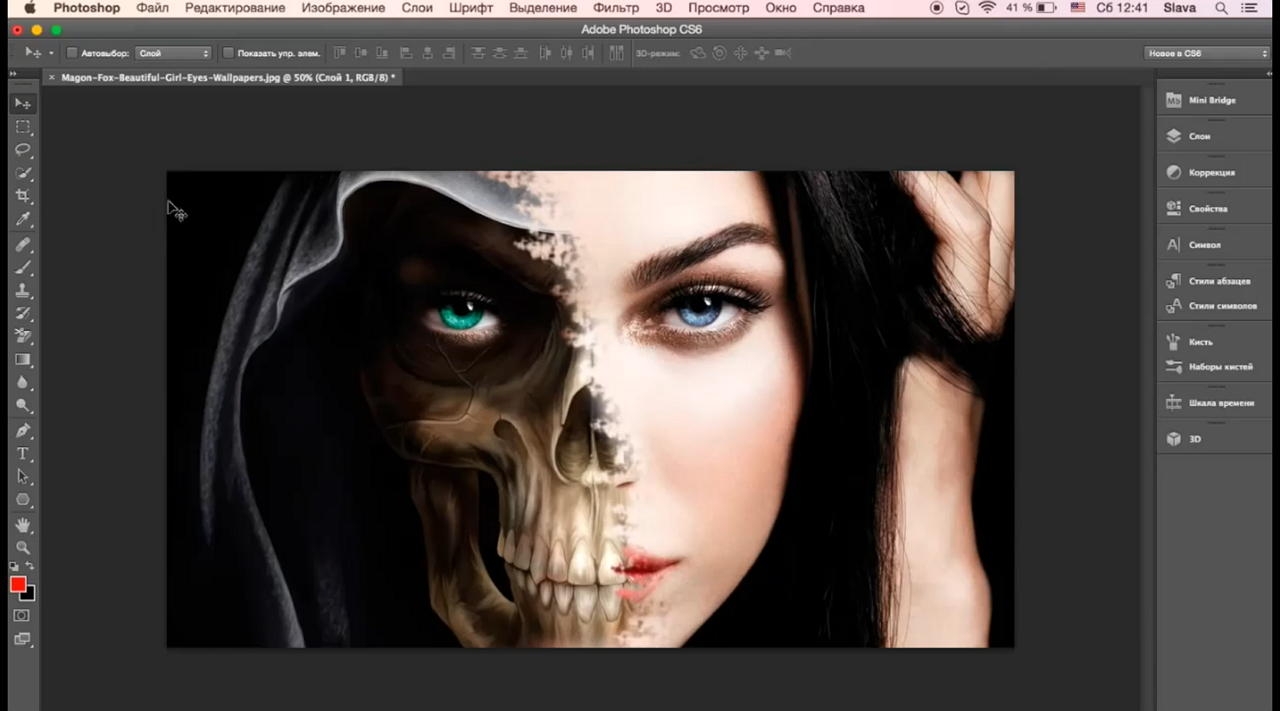Select the Horizontal Type tool
Screen dimensions: 1280x711
tap(22, 454)
